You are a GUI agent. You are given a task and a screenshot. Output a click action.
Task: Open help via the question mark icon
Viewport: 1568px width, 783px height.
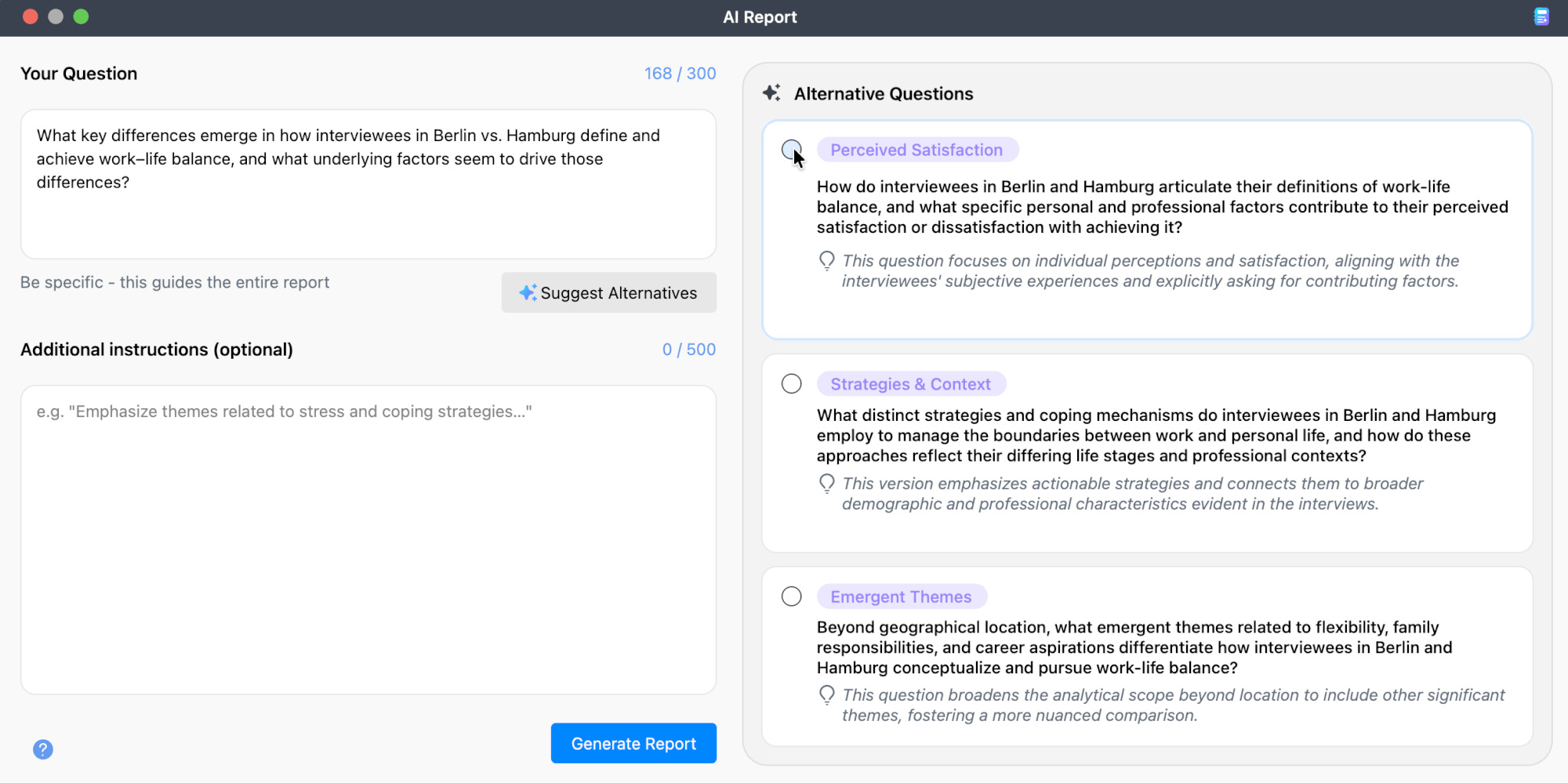click(43, 749)
